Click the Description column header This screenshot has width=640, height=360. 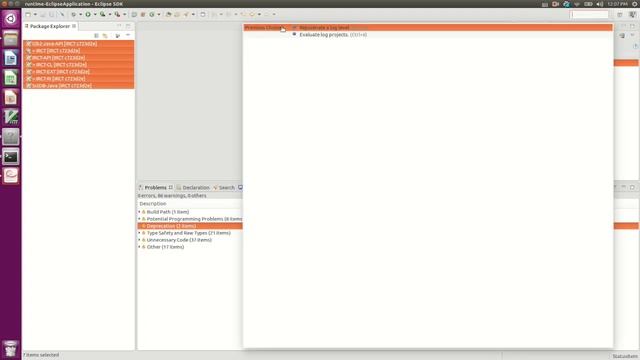[x=190, y=204]
